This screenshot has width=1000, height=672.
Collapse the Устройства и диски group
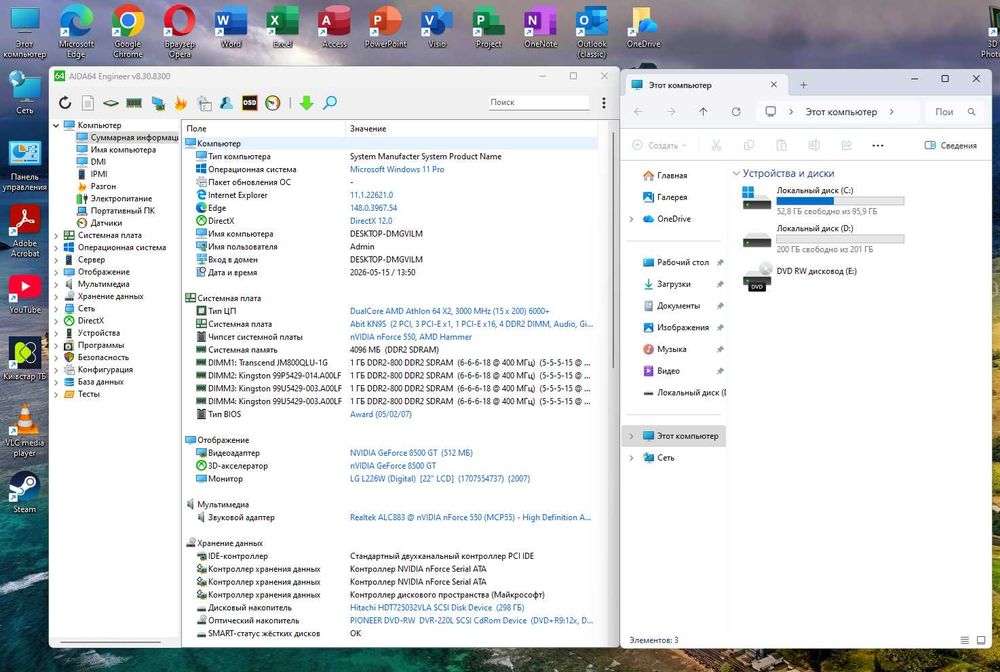click(736, 173)
